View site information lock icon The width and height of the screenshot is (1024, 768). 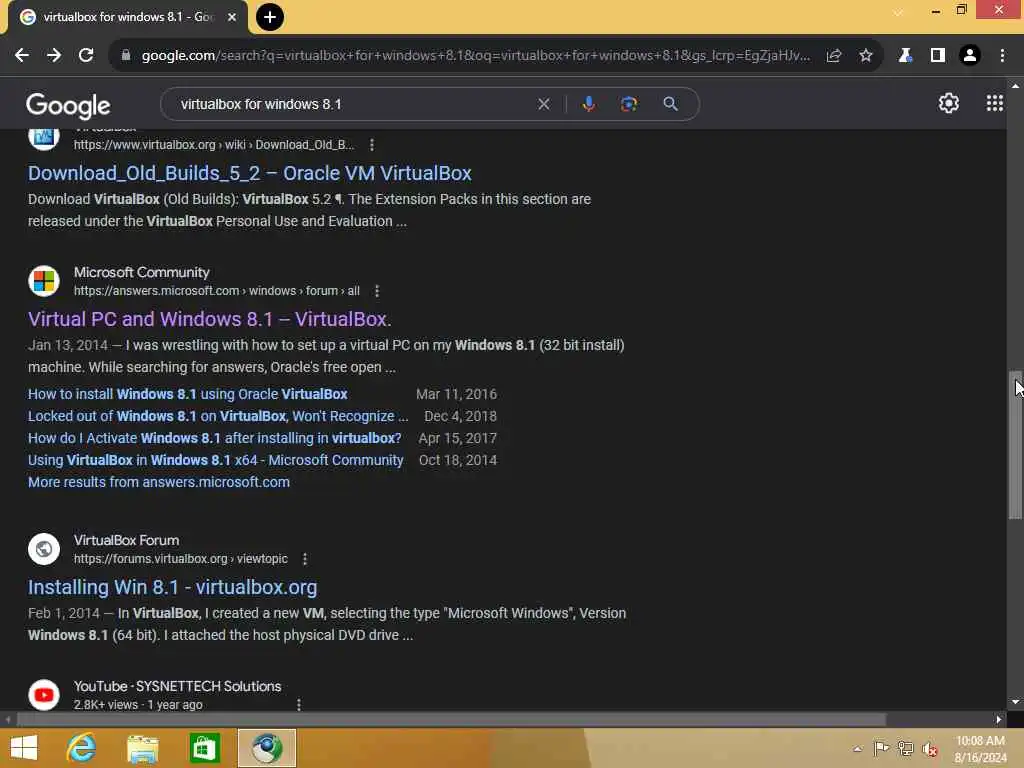point(126,56)
